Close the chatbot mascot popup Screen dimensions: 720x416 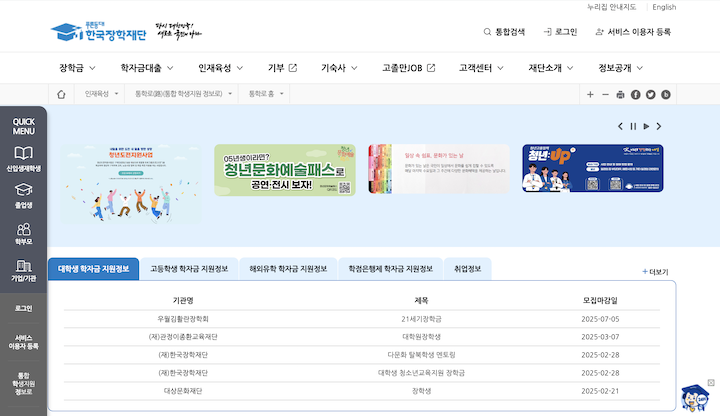point(711,382)
